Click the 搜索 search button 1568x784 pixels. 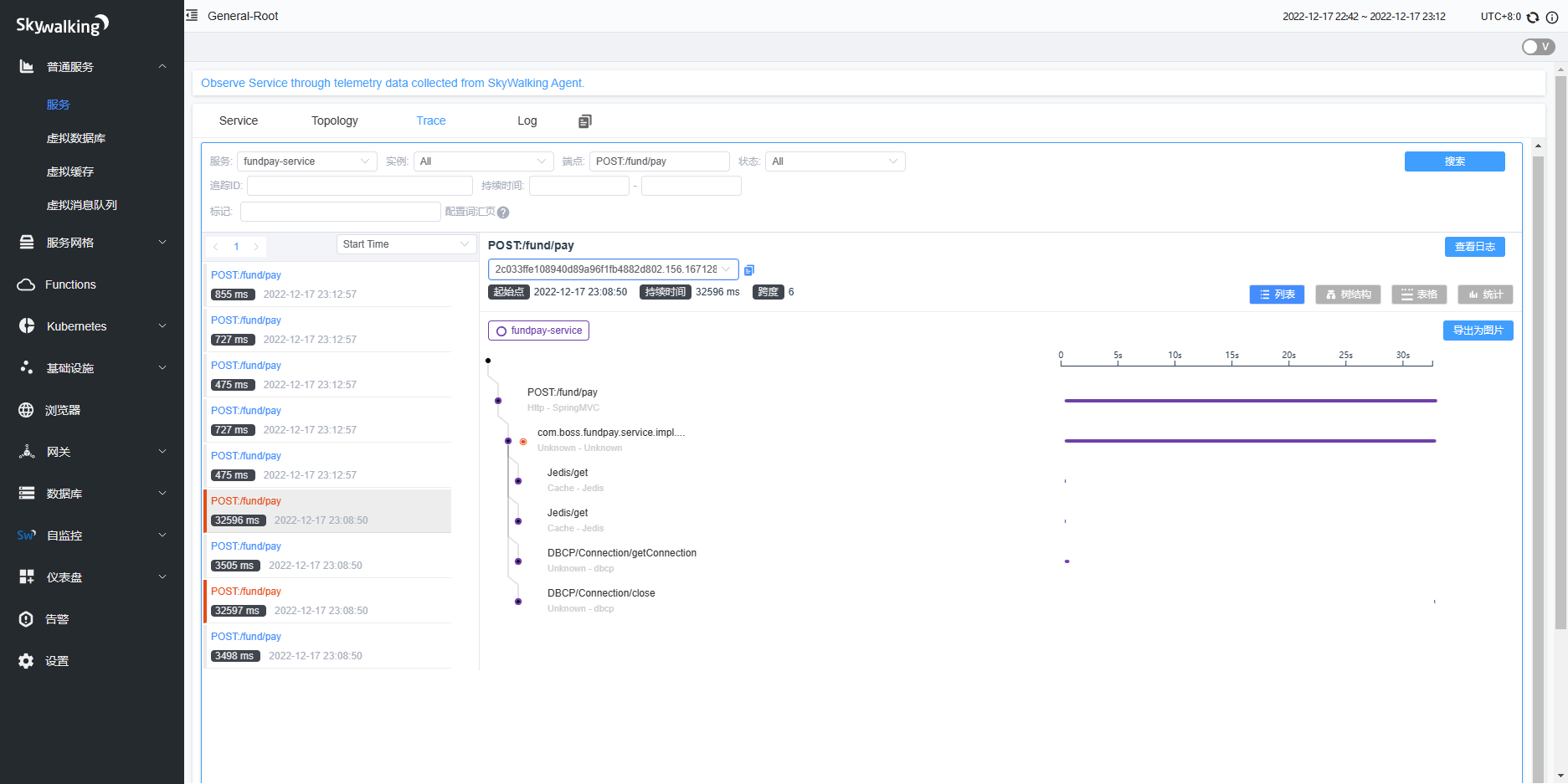tap(1454, 161)
